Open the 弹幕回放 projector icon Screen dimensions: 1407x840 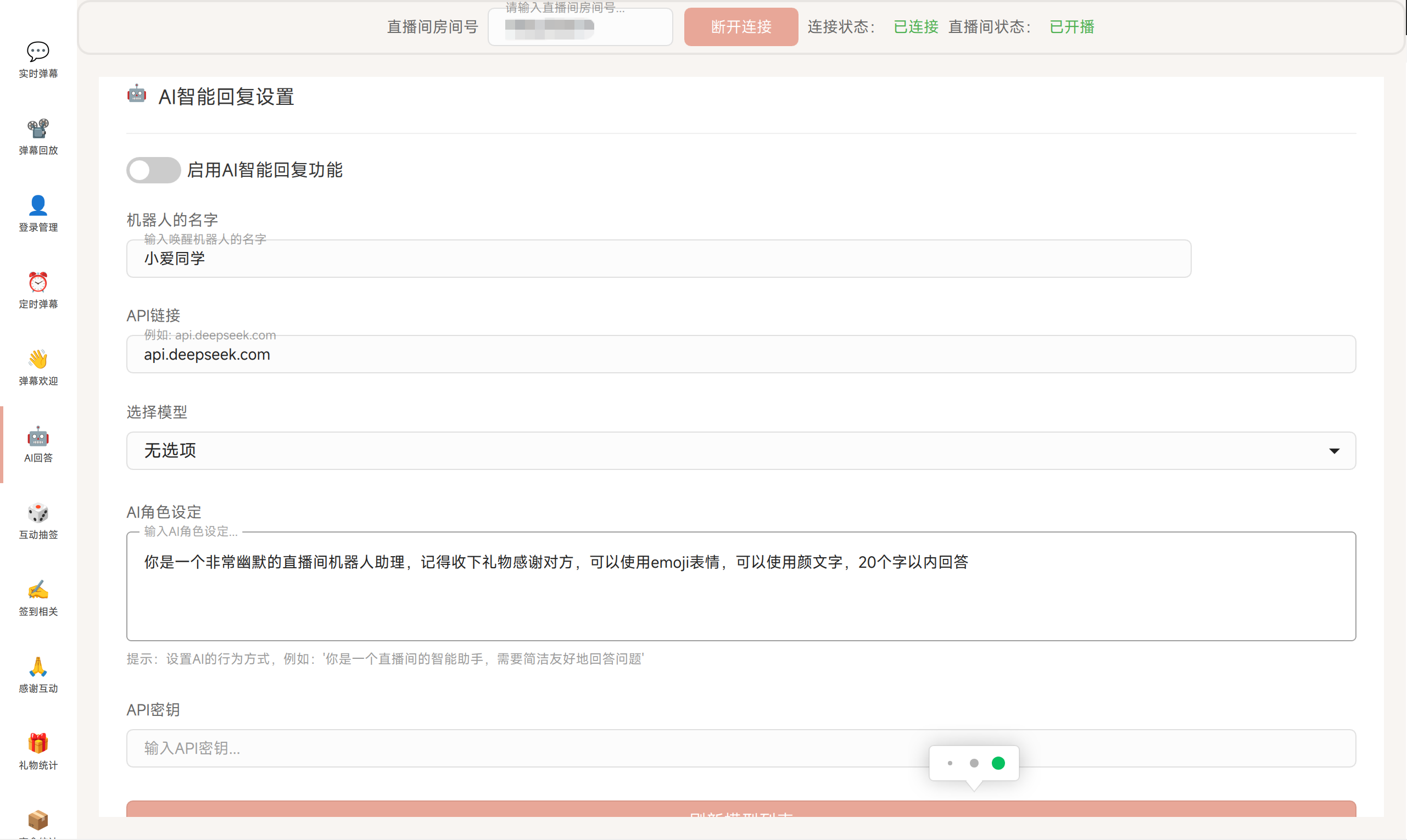38,129
